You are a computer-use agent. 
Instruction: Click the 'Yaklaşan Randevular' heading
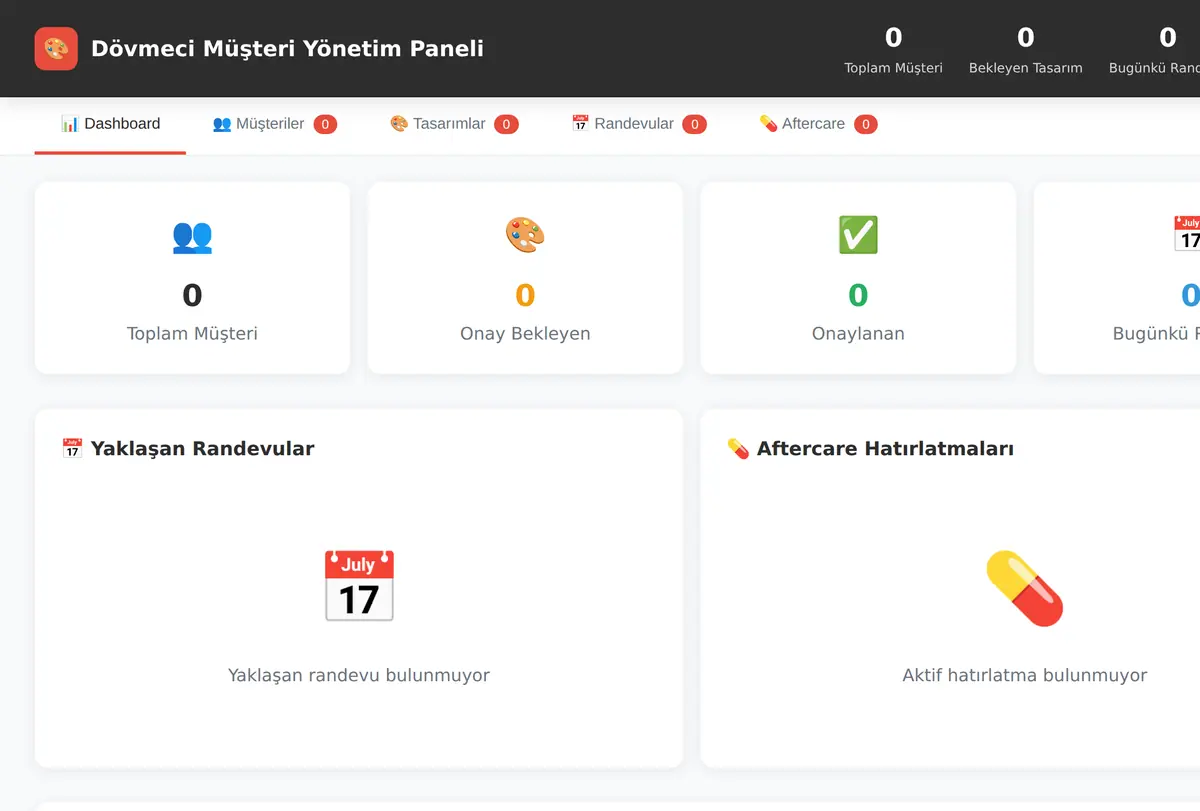(203, 449)
